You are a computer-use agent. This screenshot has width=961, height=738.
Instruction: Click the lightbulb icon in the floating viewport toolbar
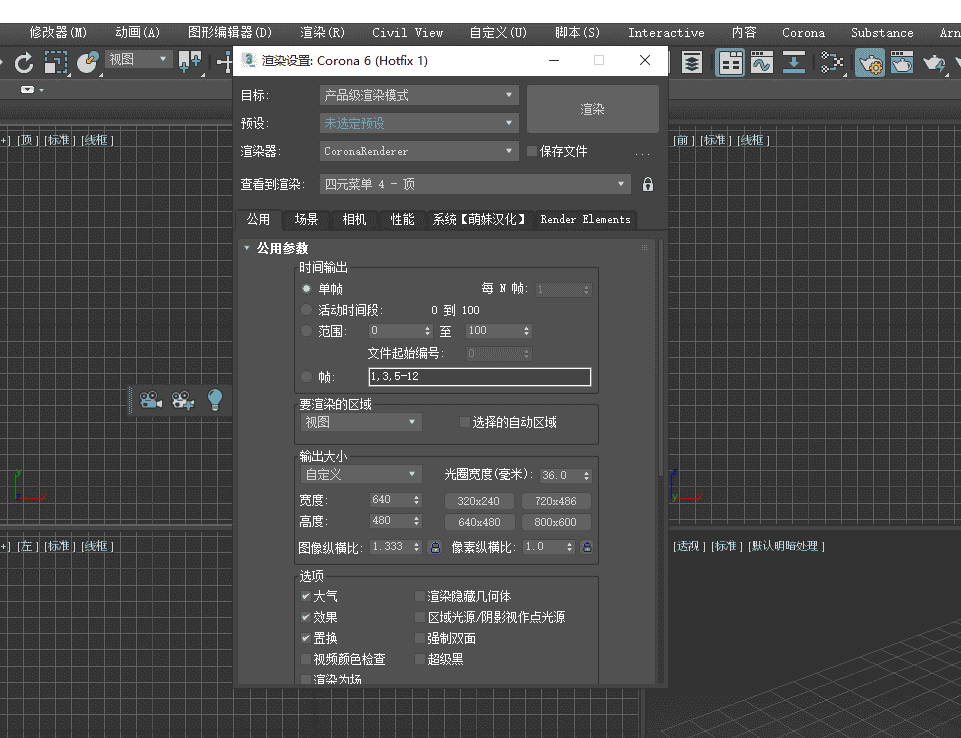215,400
